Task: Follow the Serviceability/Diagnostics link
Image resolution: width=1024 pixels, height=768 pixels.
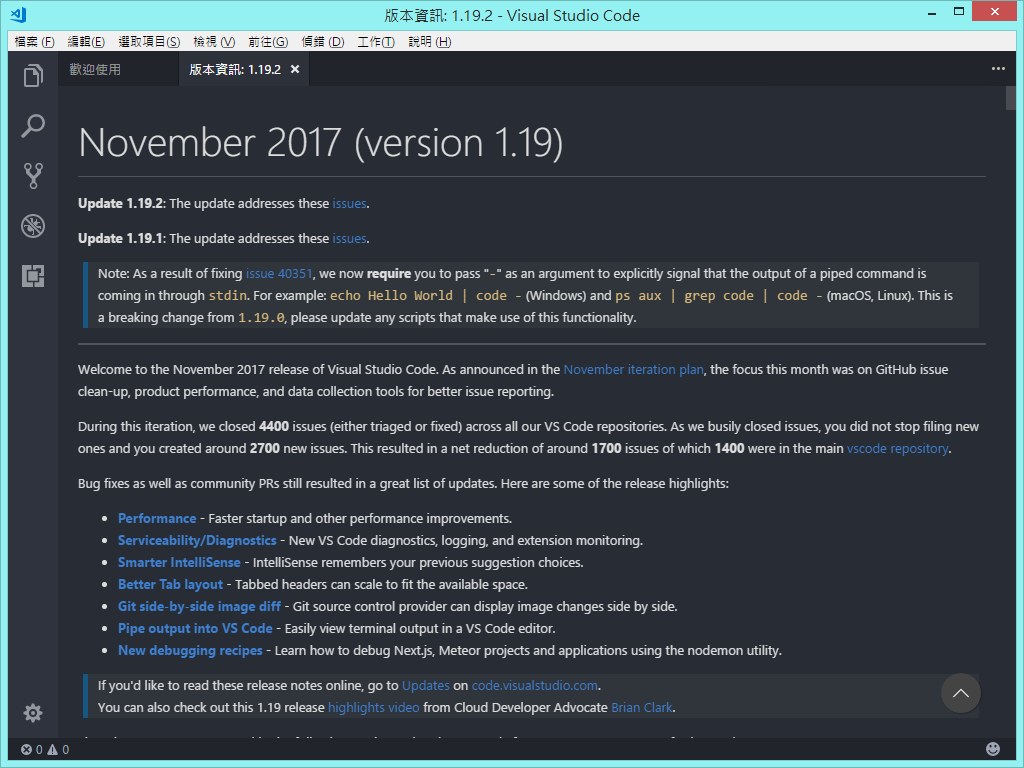Action: pos(197,541)
